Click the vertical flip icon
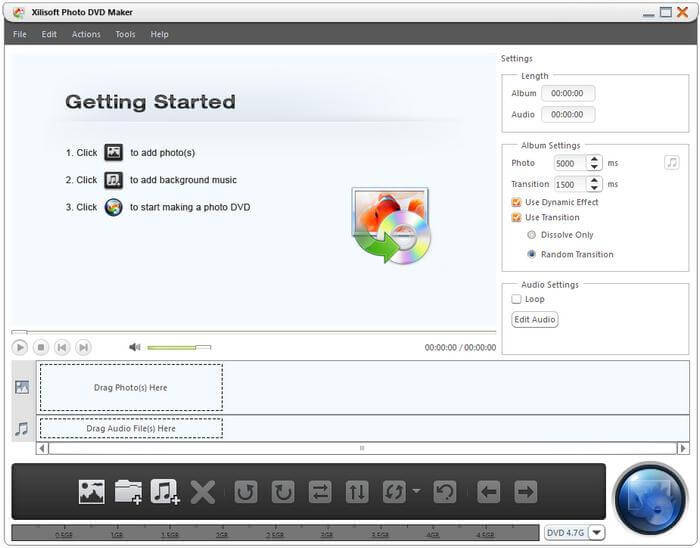700x548 pixels. click(x=357, y=492)
